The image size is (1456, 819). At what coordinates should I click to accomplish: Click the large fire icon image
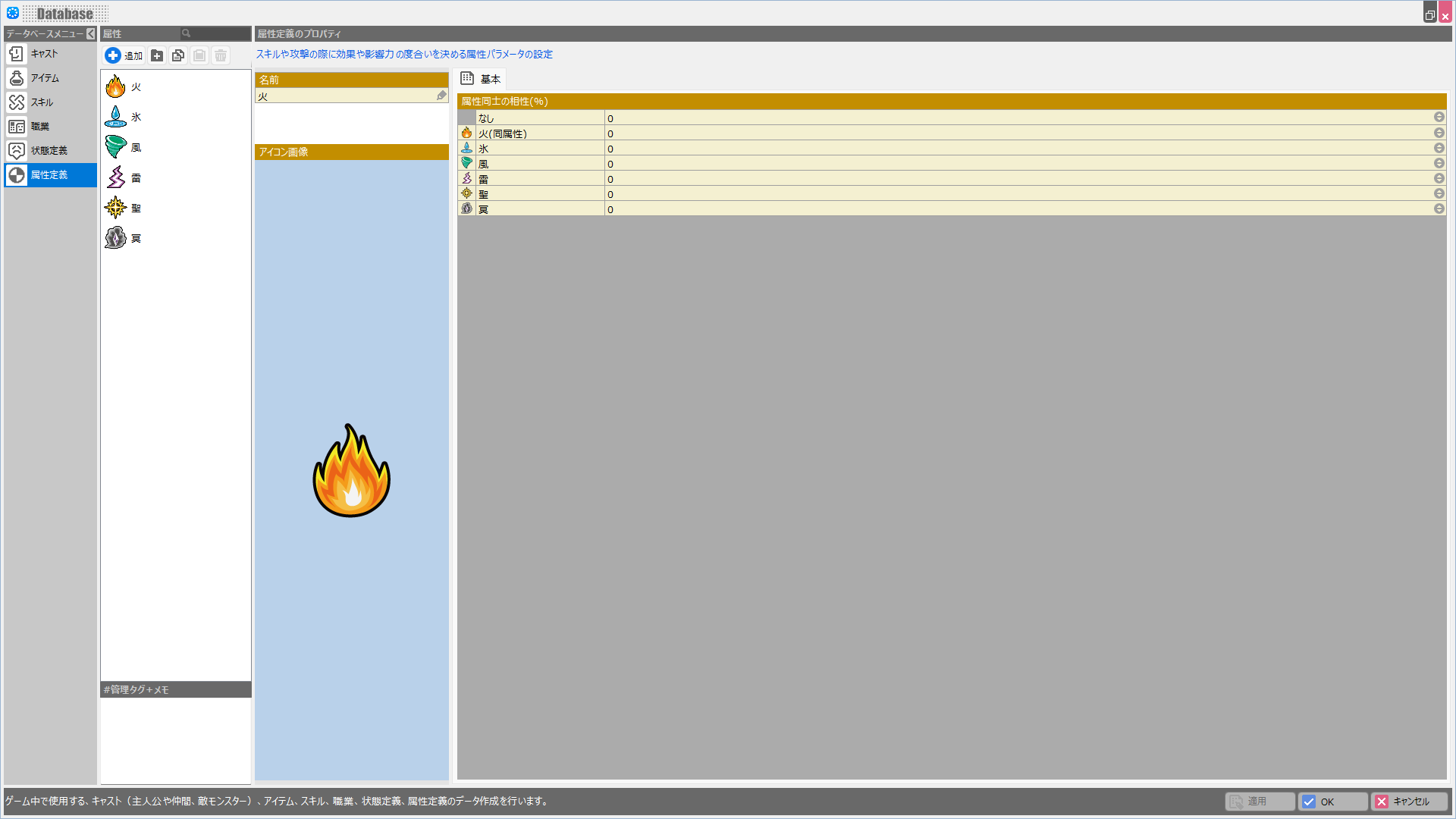click(351, 470)
